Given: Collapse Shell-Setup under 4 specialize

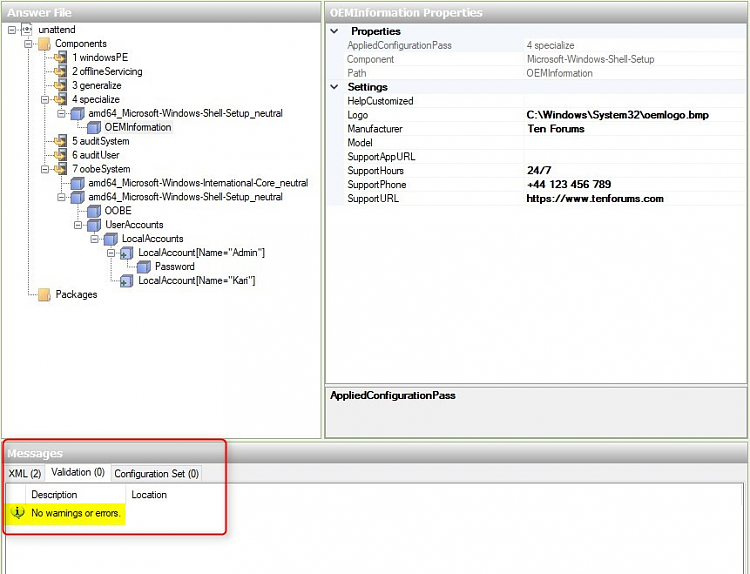Looking at the screenshot, I should 61,113.
